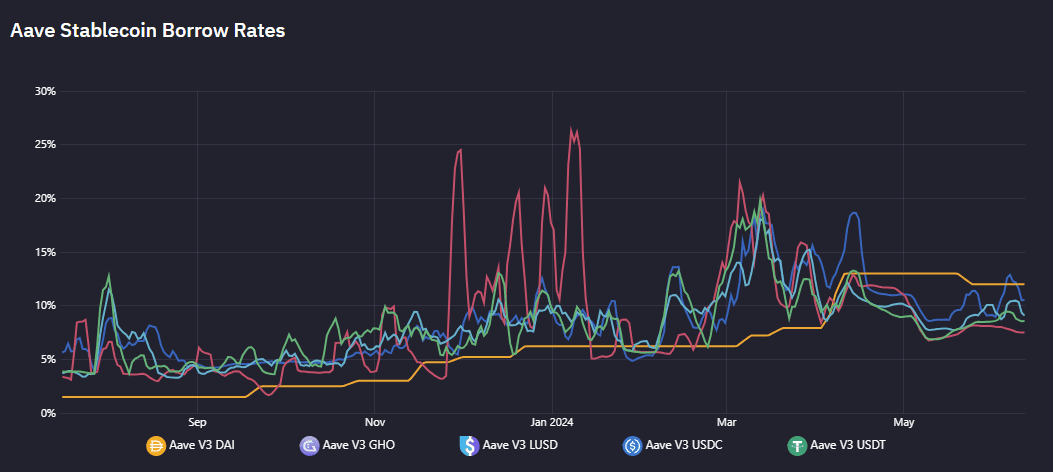Click the Jan 2024 x-axis label
The image size is (1053, 472).
[x=551, y=422]
